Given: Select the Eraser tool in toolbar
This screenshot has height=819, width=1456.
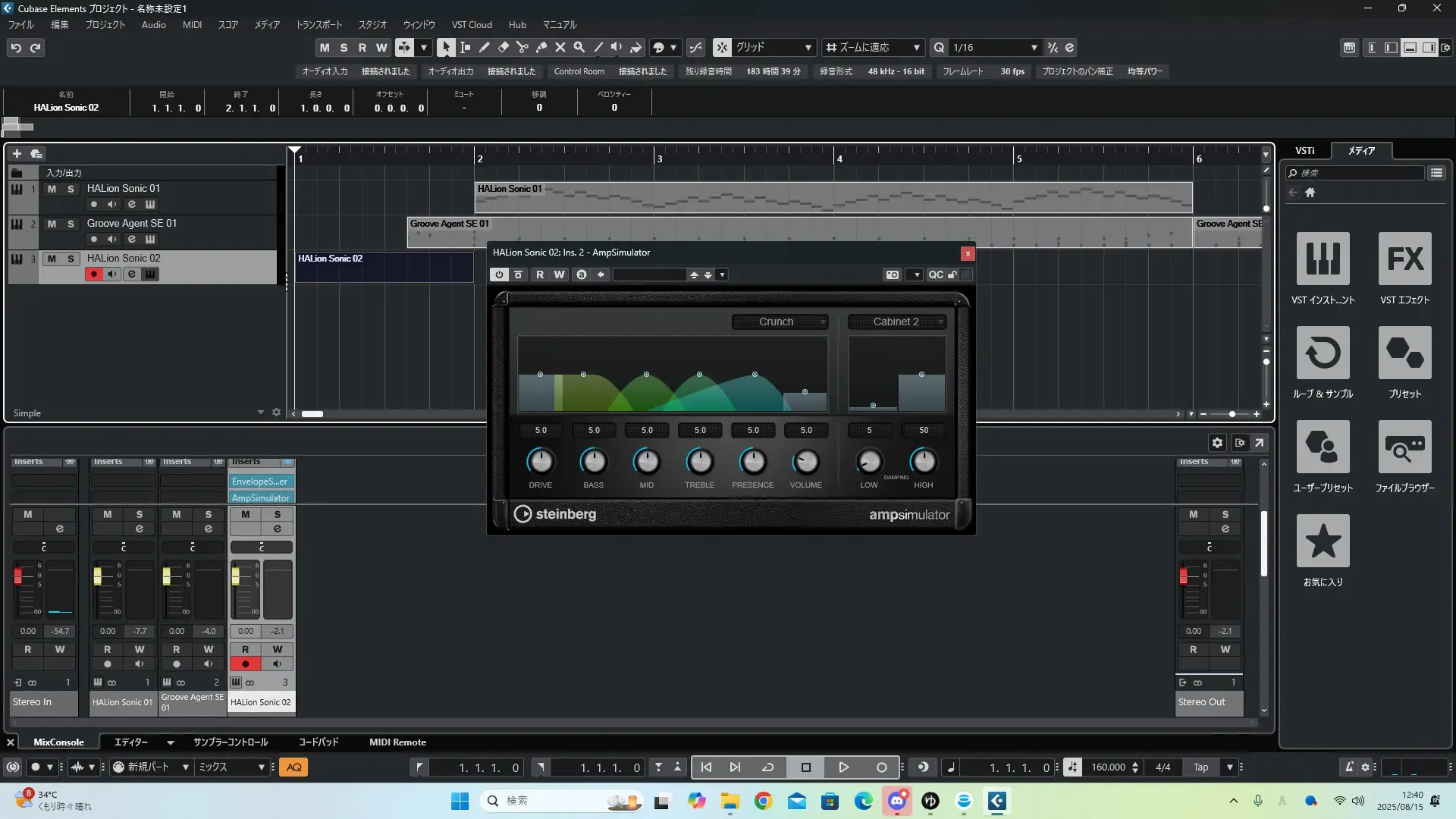Looking at the screenshot, I should click(x=503, y=47).
